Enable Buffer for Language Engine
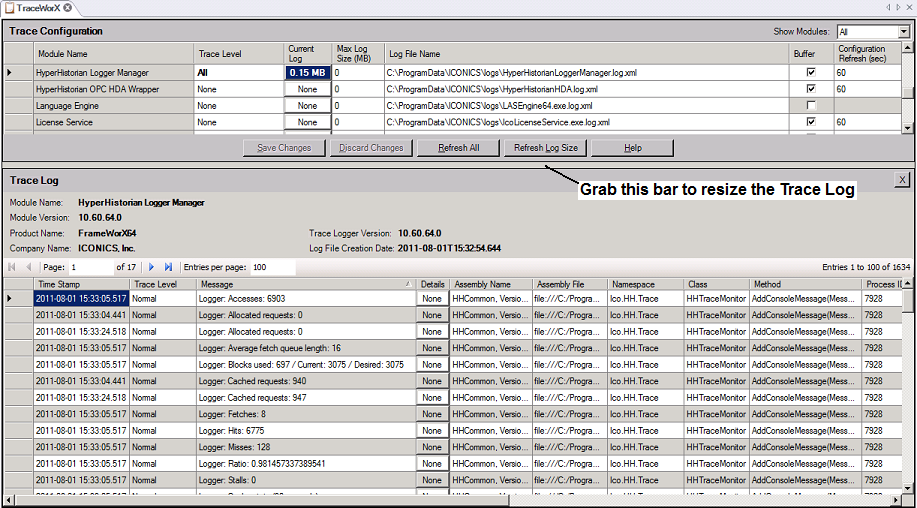Image resolution: width=917 pixels, height=508 pixels. (811, 106)
